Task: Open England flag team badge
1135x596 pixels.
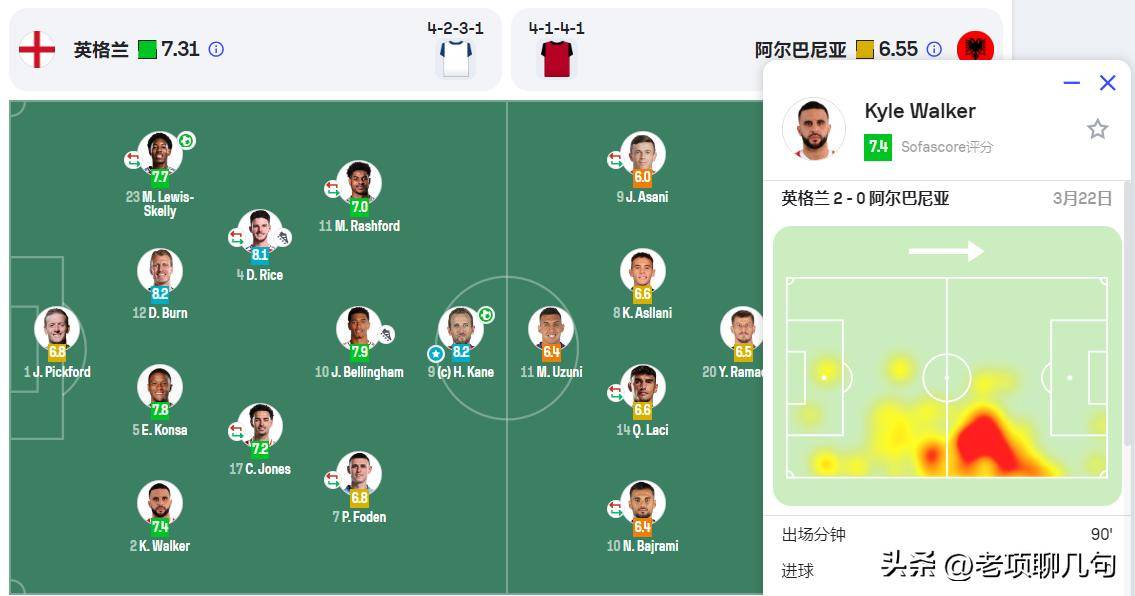Action: click(x=37, y=49)
